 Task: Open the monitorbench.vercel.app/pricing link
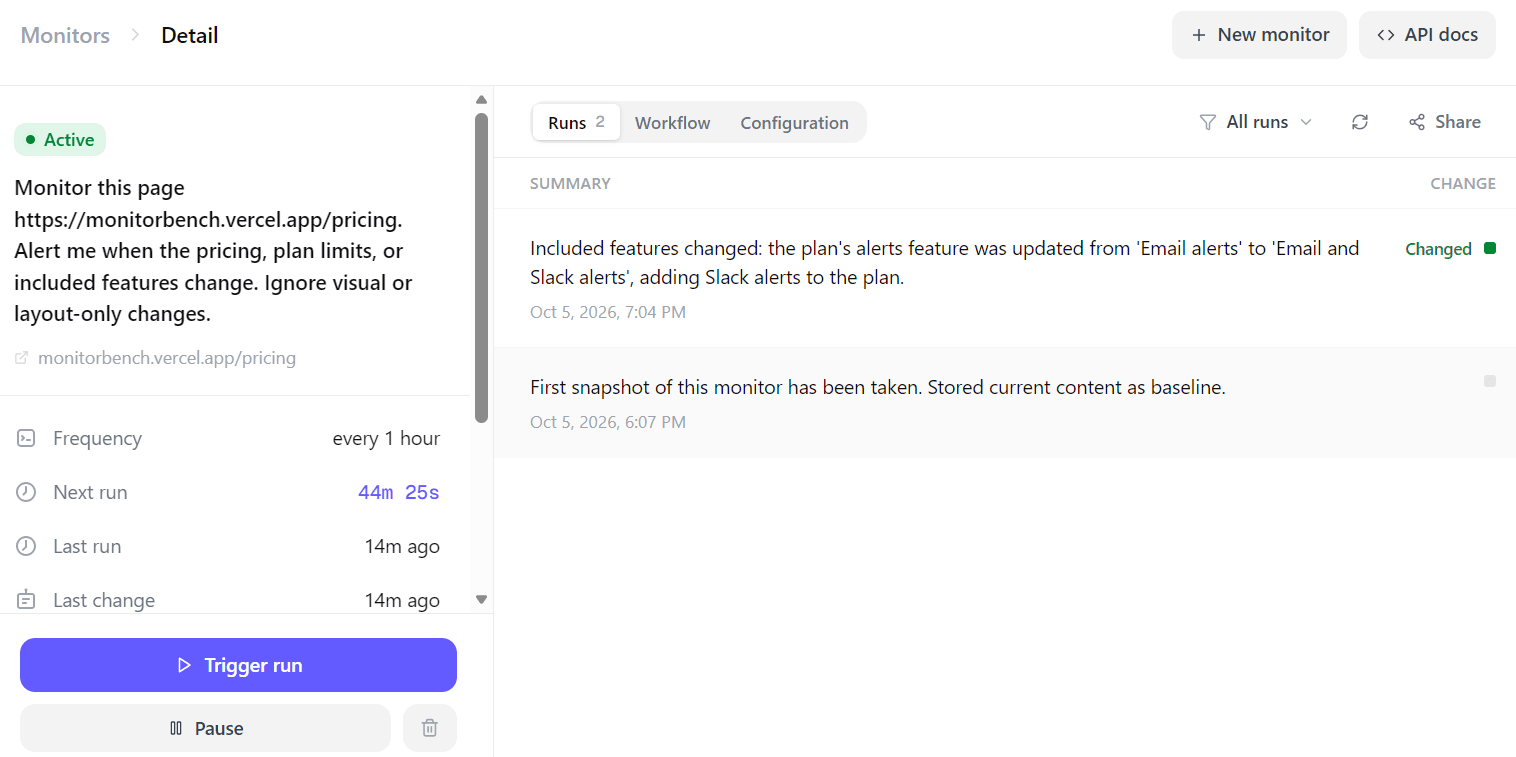(167, 358)
